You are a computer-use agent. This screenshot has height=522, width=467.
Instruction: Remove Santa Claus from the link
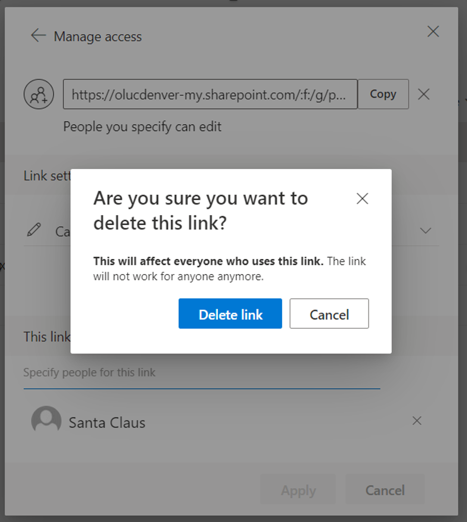click(417, 421)
